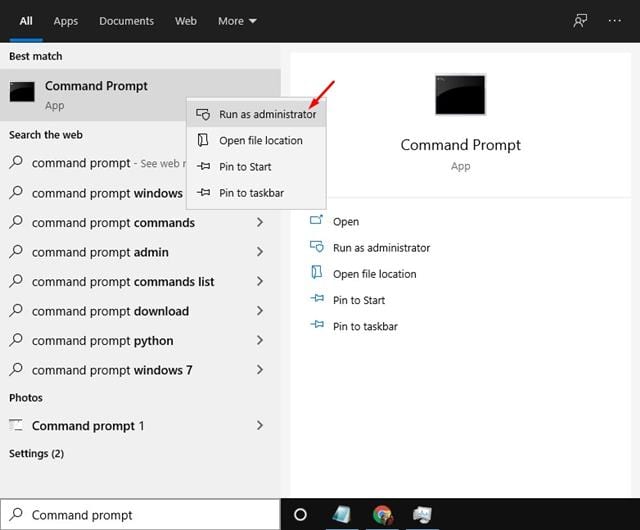Image resolution: width=640 pixels, height=530 pixels.
Task: Expand chevron for 'command prompt commands'
Action: [260, 223]
